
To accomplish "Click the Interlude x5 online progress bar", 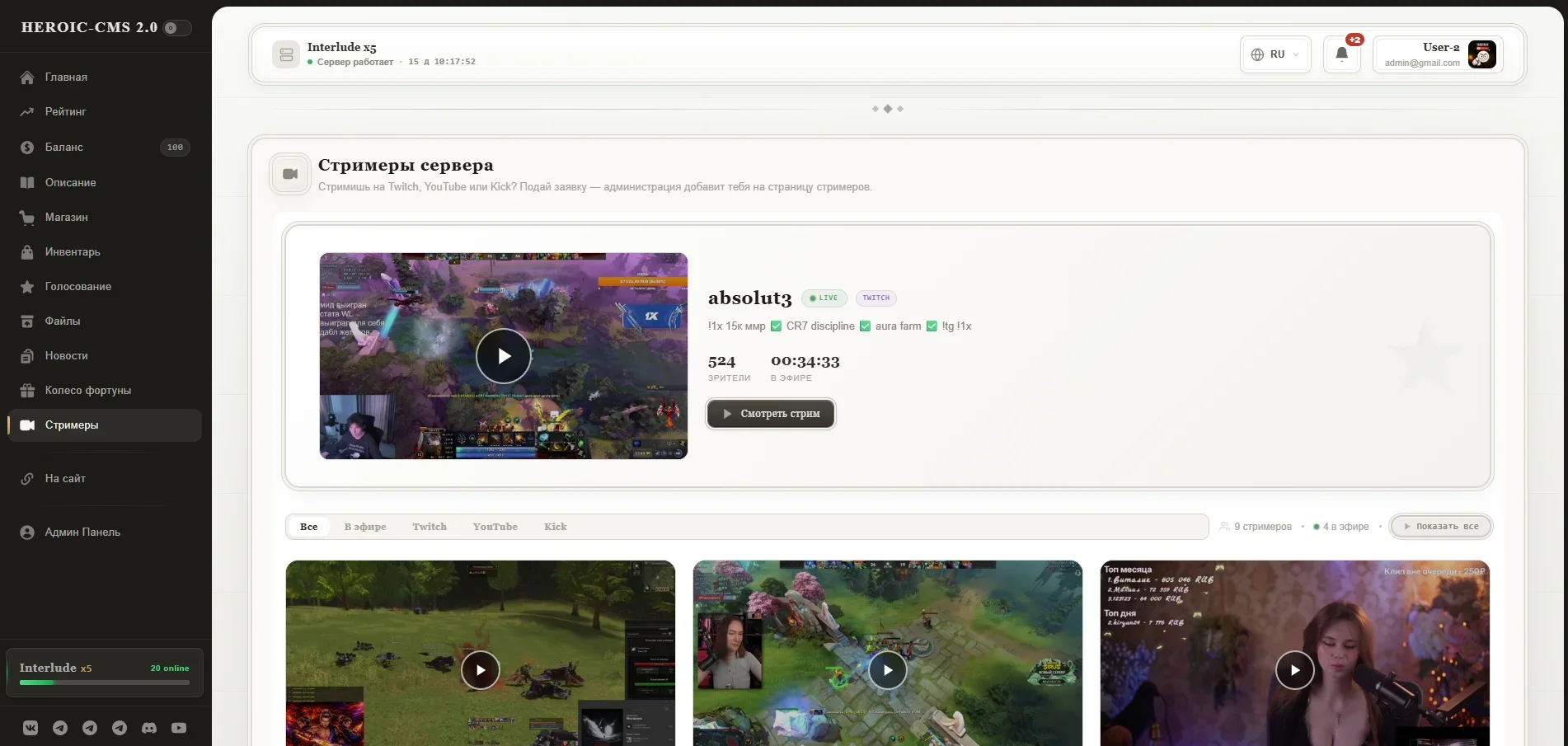I will point(105,683).
